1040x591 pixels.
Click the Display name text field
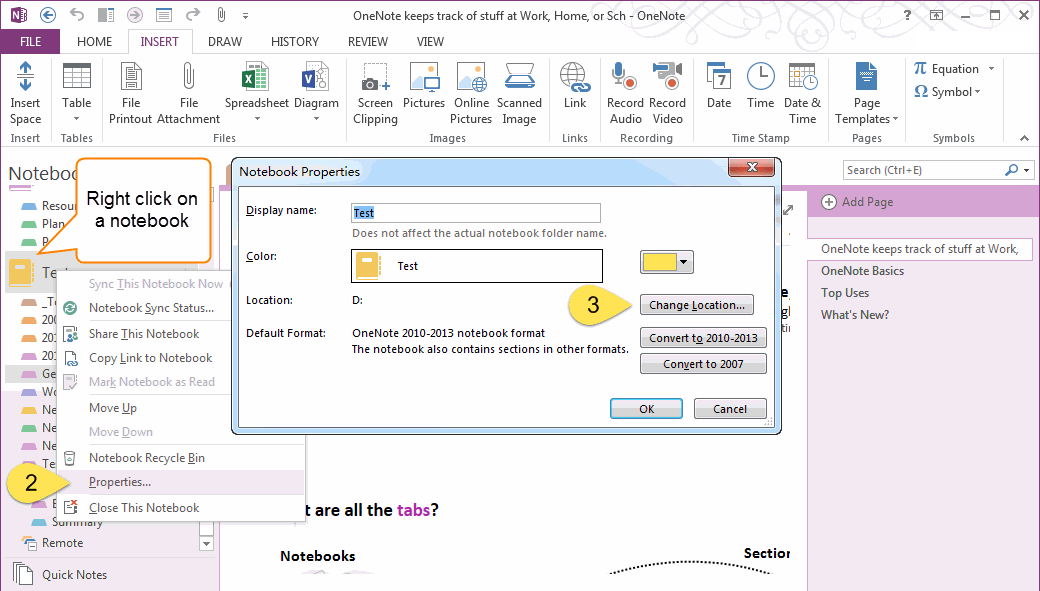click(476, 213)
